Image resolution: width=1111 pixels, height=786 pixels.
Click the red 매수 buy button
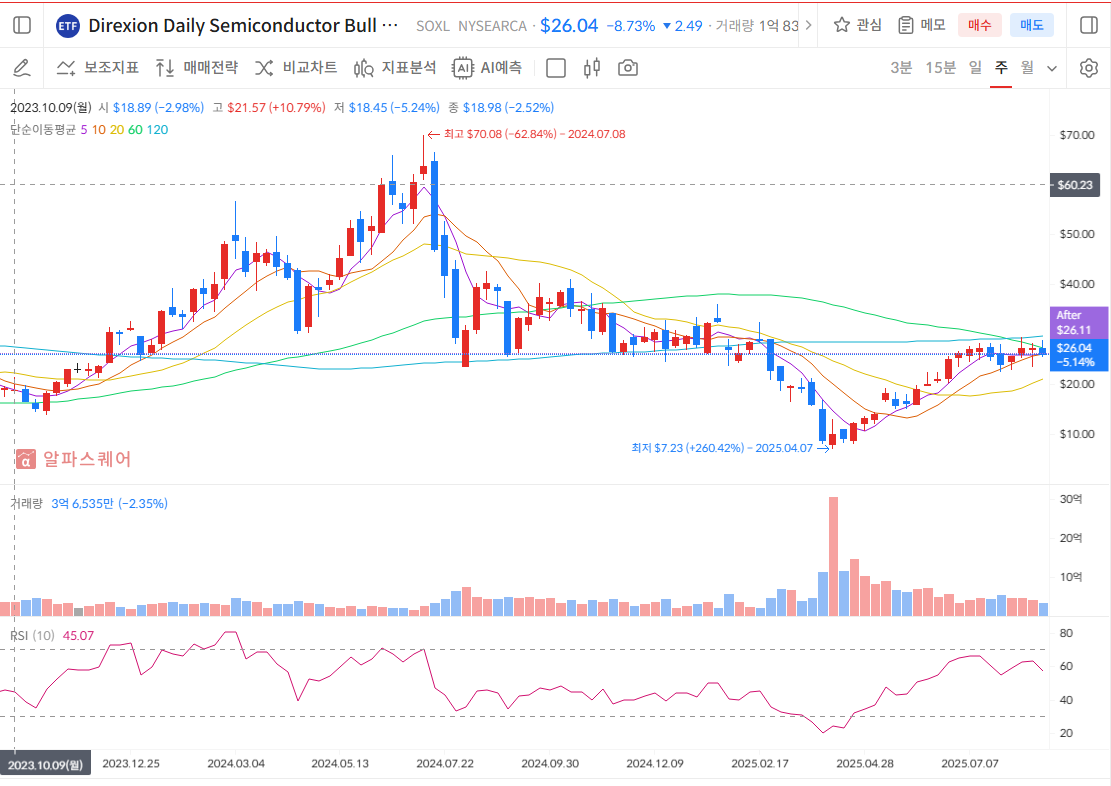pyautogui.click(x=979, y=26)
